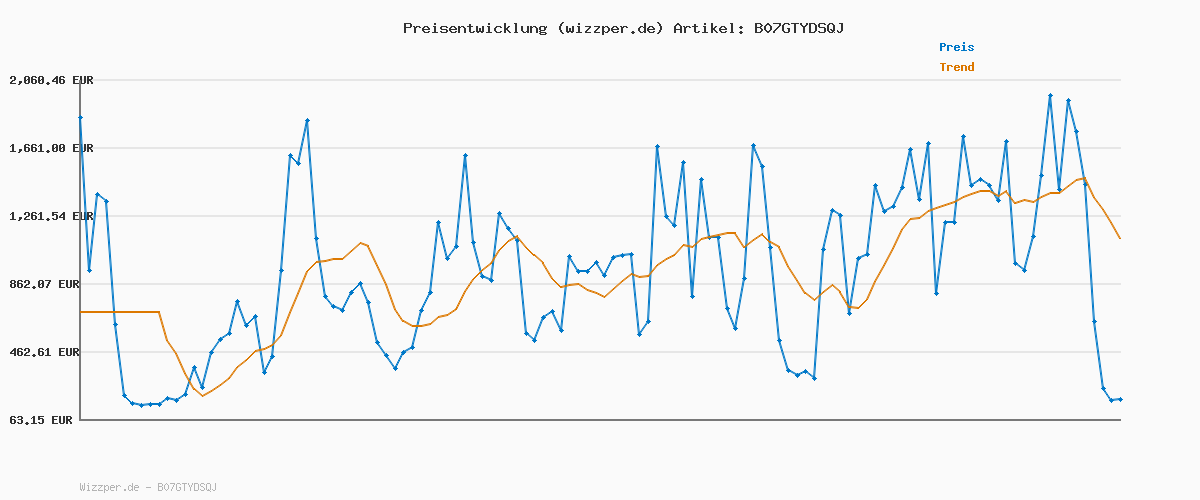1200x500 pixels.
Task: Click the 1,661.00 EUR axis label
Action: [51, 148]
